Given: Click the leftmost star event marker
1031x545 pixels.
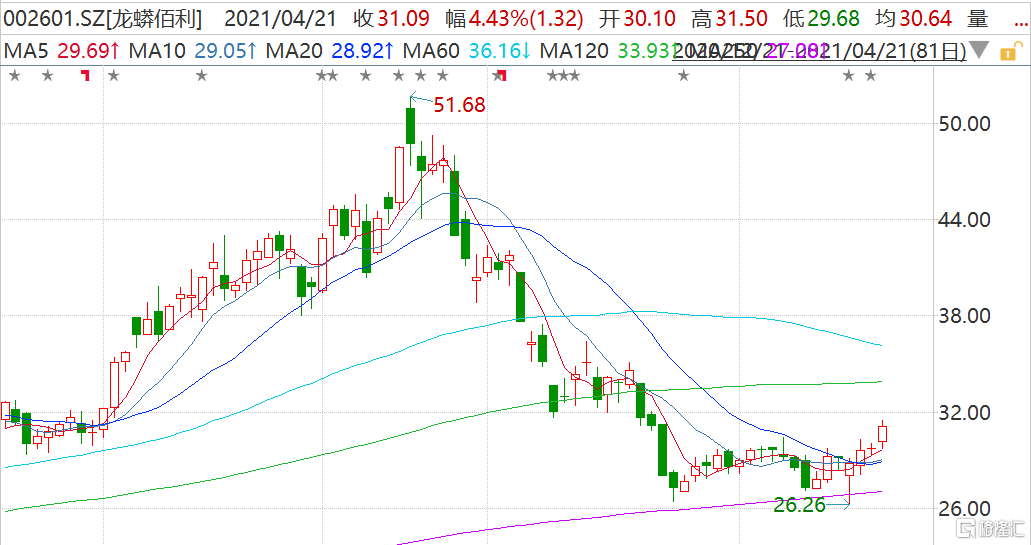Looking at the screenshot, I should click(14, 76).
